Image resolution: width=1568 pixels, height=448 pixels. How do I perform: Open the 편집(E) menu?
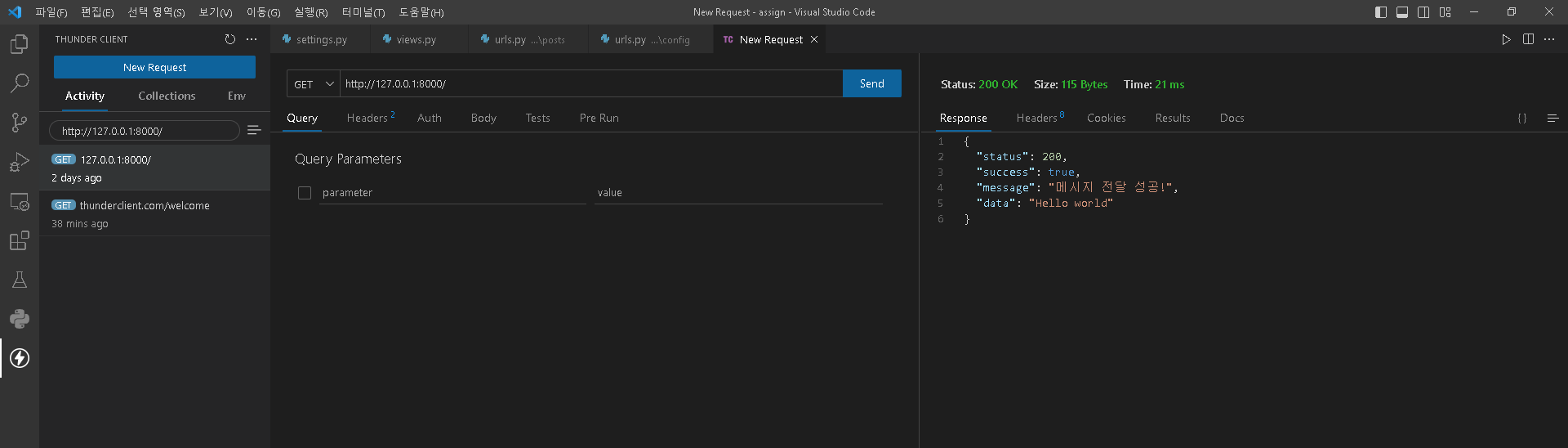(x=97, y=12)
